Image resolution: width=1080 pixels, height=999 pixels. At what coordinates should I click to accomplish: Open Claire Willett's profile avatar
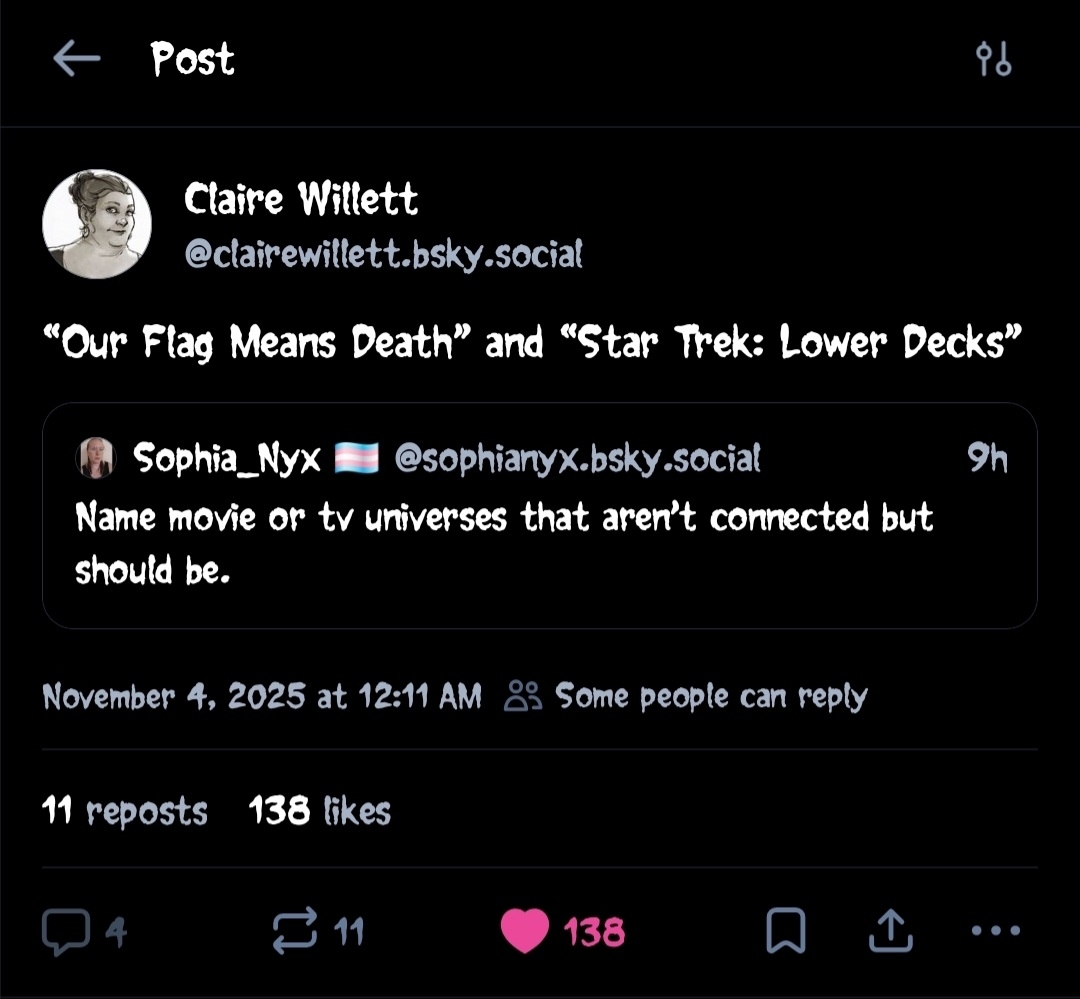click(97, 223)
